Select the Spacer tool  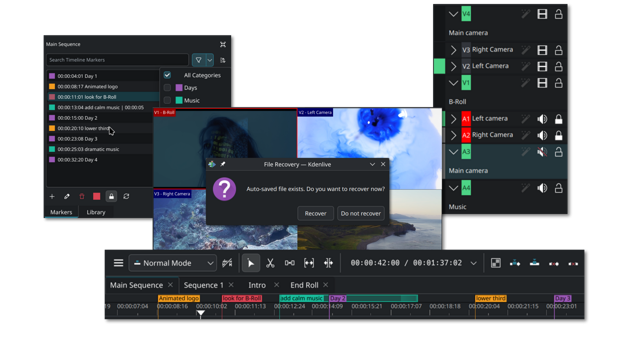coord(290,263)
